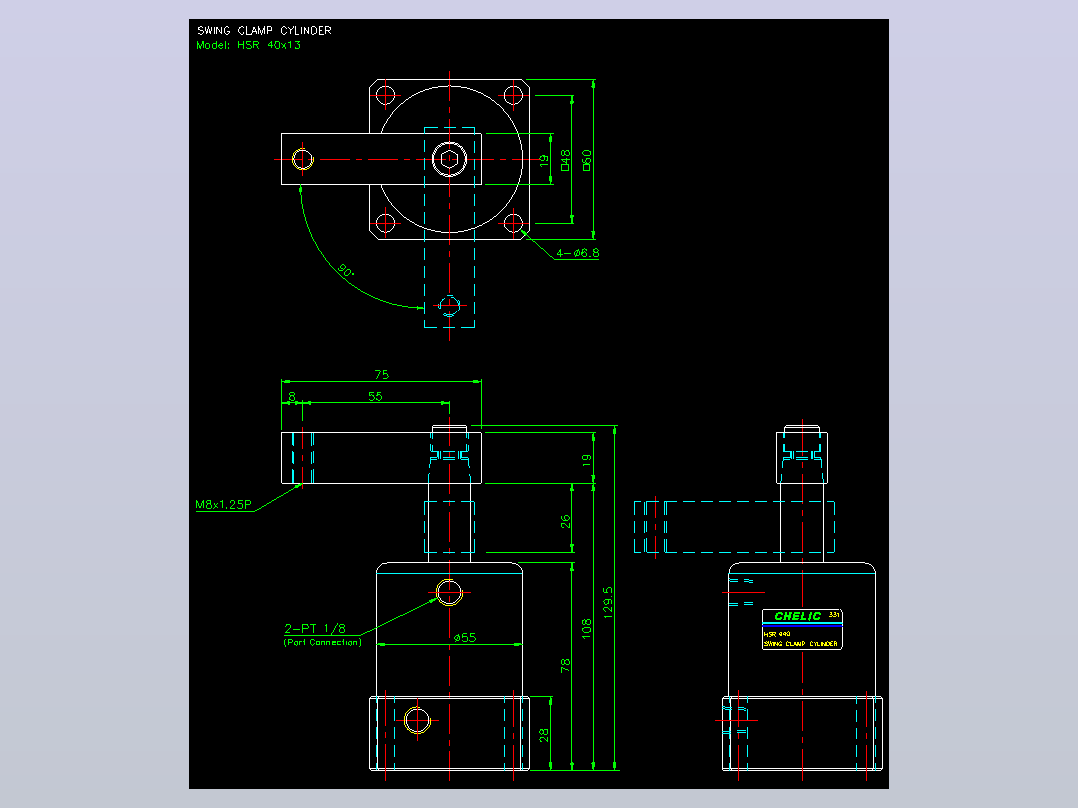This screenshot has width=1078, height=808.
Task: Click the green "CHELIC" nameplate logo
Action: pyautogui.click(x=798, y=616)
